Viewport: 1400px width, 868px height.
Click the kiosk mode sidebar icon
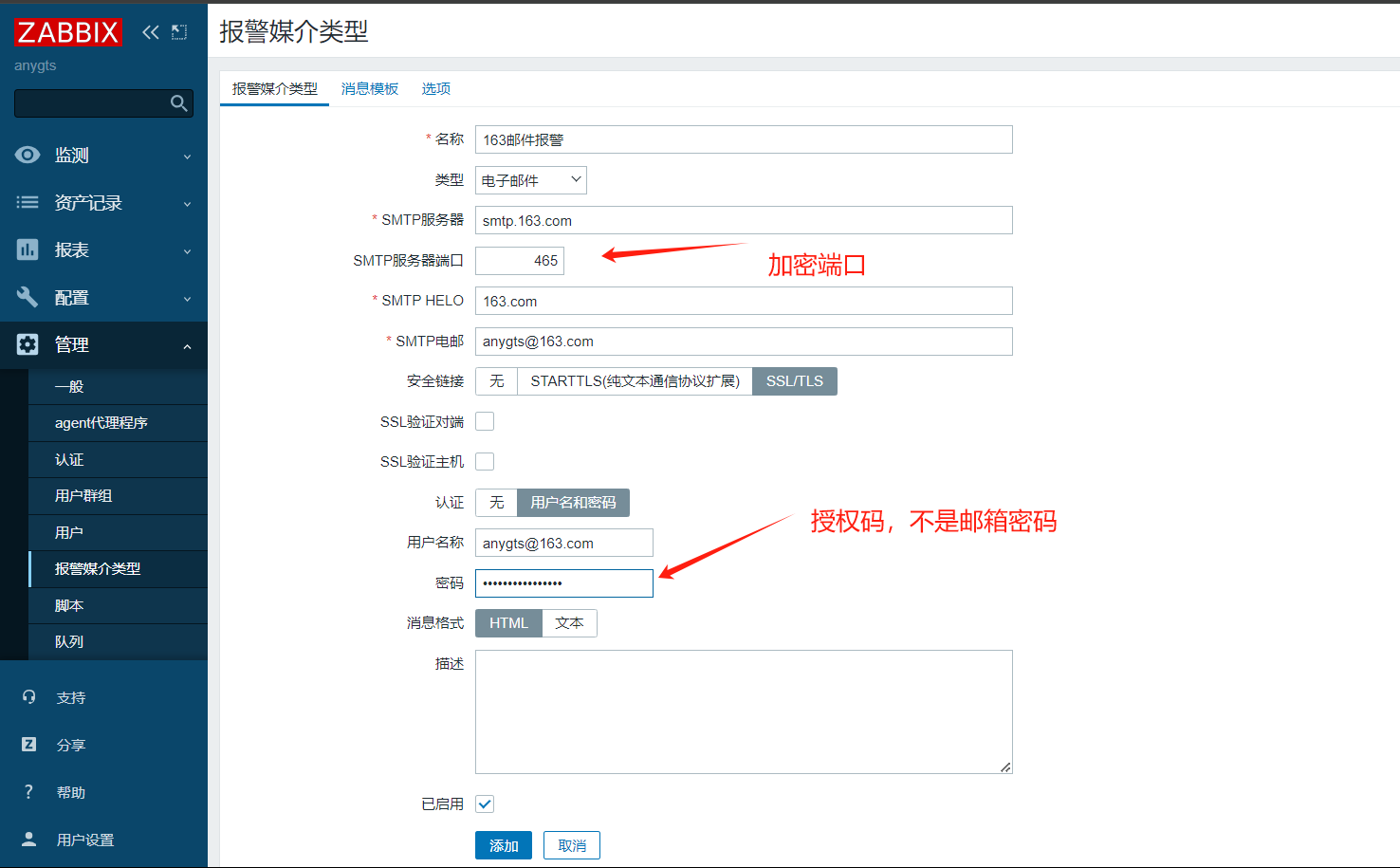click(x=179, y=32)
